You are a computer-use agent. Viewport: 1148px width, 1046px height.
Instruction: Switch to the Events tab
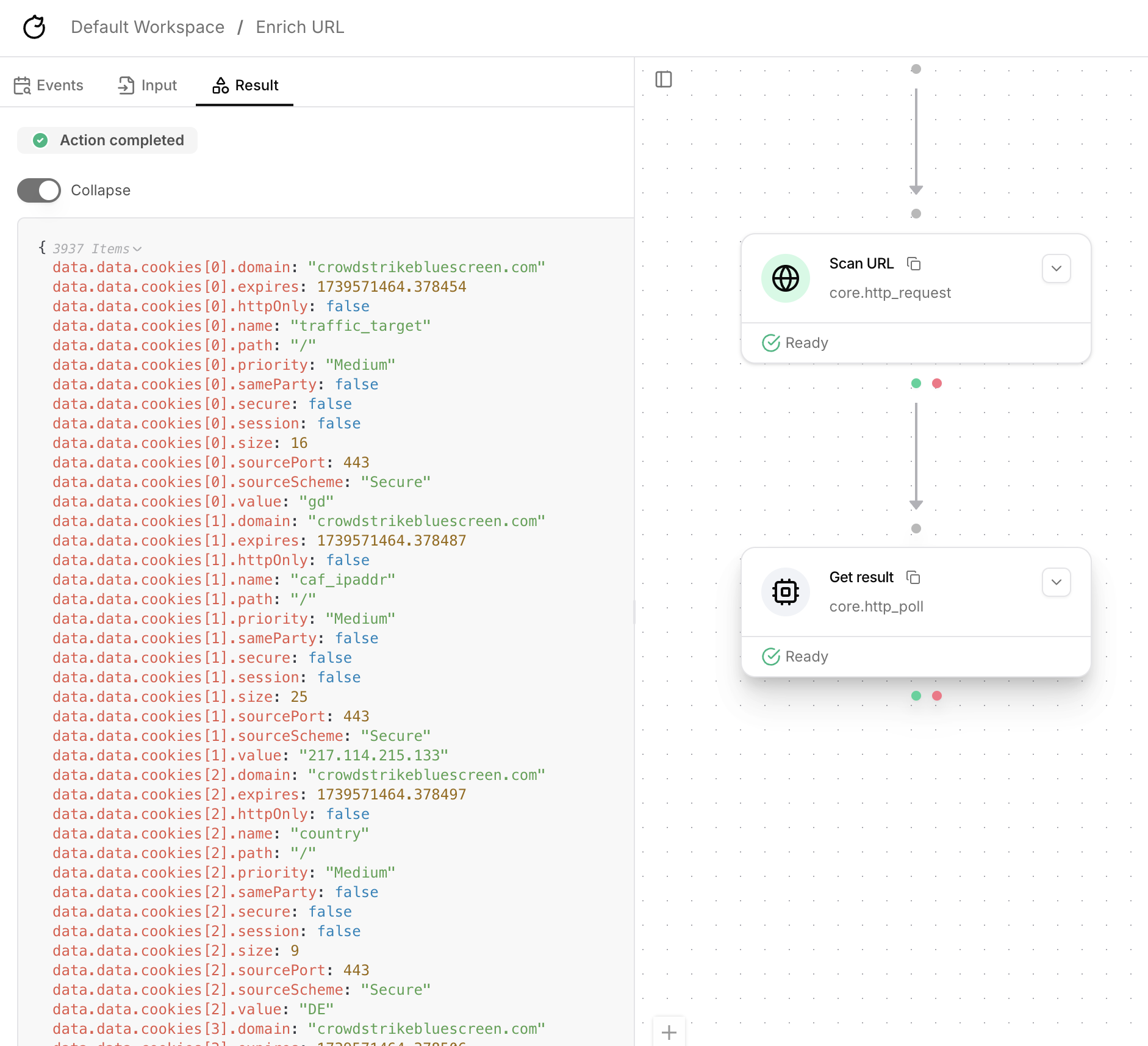[x=48, y=85]
